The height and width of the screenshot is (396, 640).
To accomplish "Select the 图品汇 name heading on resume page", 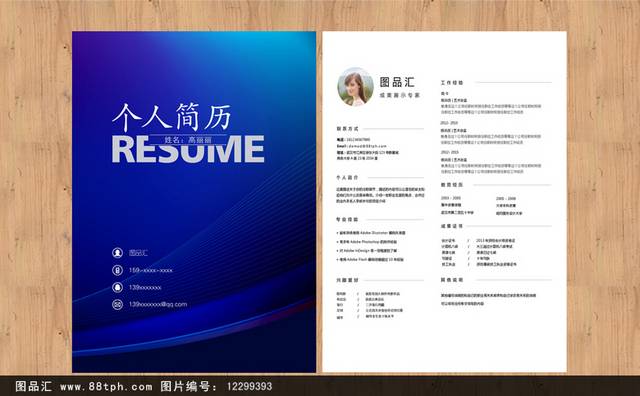I will (x=397, y=82).
